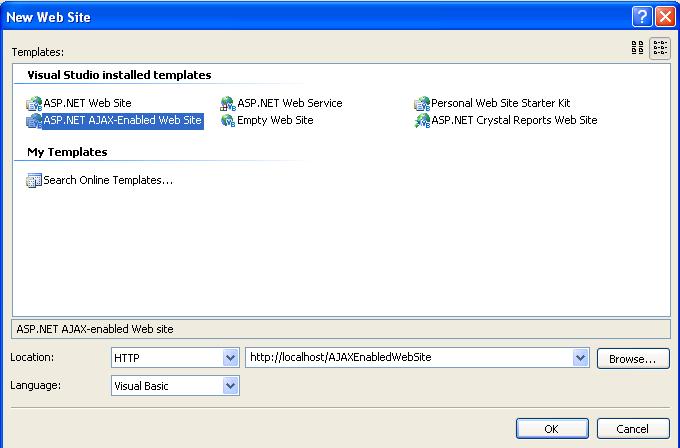Image resolution: width=680 pixels, height=448 pixels.
Task: Close the New Web Site dialog
Action: pos(665,17)
